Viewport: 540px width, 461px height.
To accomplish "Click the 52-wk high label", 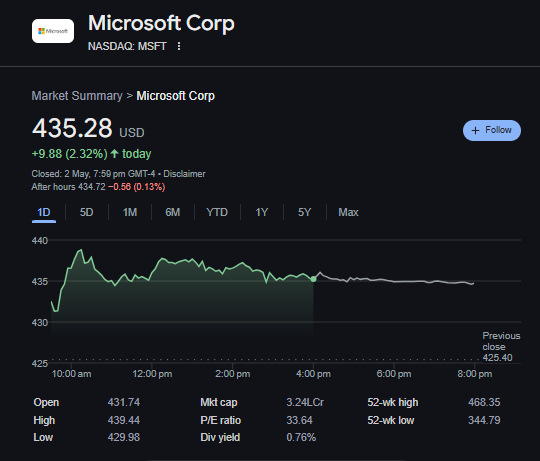I will tap(393, 402).
